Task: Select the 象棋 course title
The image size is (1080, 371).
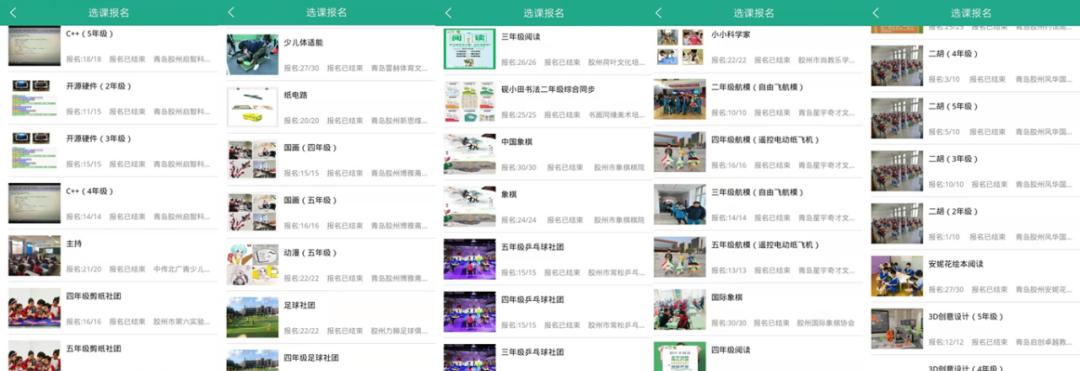Action: click(x=509, y=195)
